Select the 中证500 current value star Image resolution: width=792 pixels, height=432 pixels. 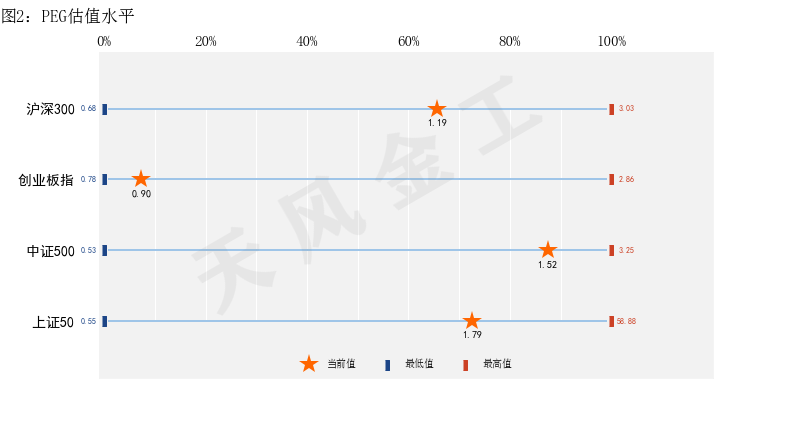tap(548, 250)
